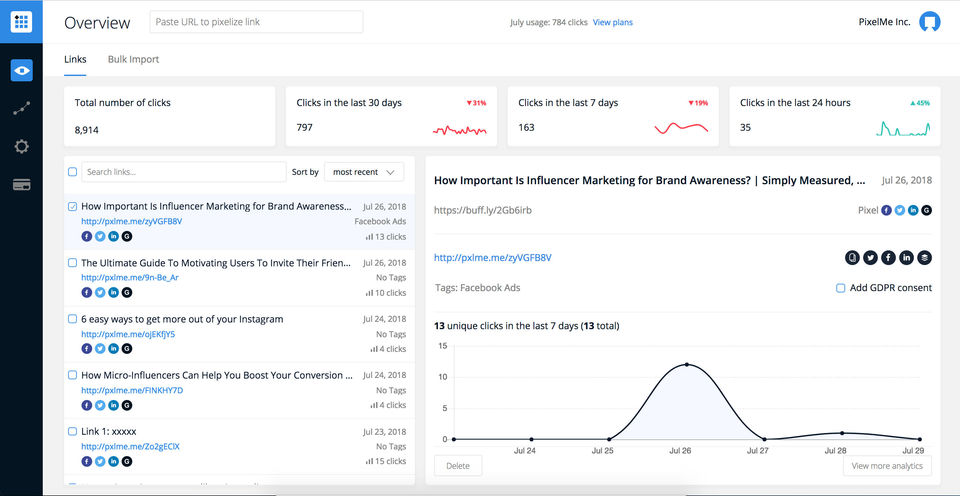Click the View plans link
Image resolution: width=960 pixels, height=496 pixels.
click(x=612, y=22)
